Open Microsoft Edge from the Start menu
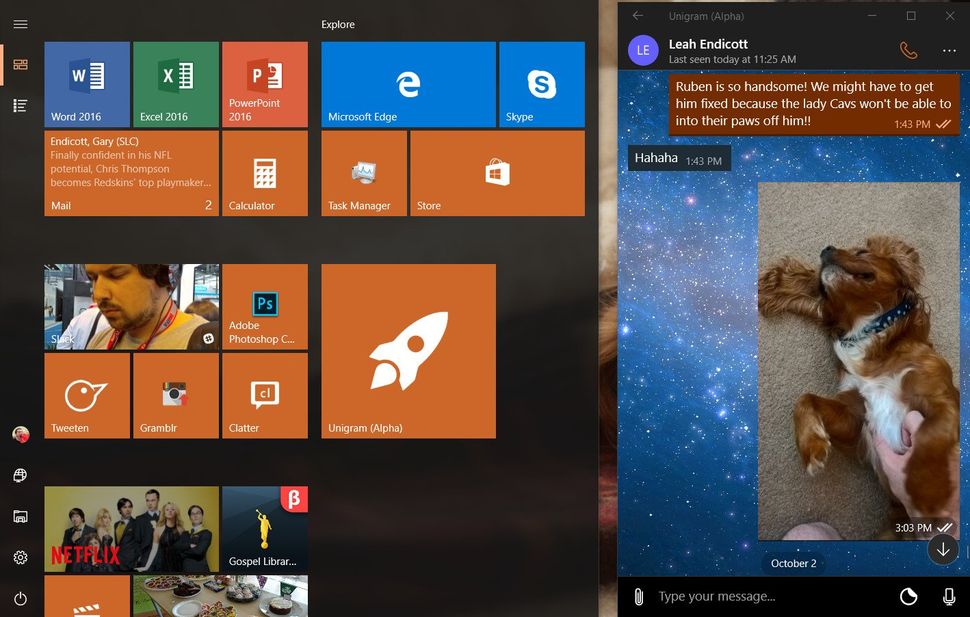This screenshot has height=617, width=970. pyautogui.click(x=407, y=84)
